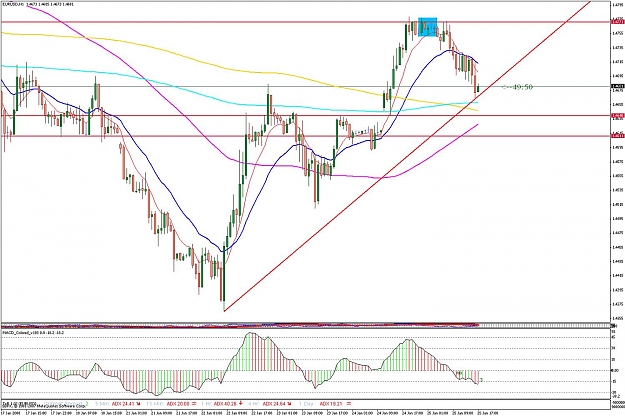Click the "ADX 40.28" readout
Image resolution: width=625 pixels, height=416 pixels.
225,404
